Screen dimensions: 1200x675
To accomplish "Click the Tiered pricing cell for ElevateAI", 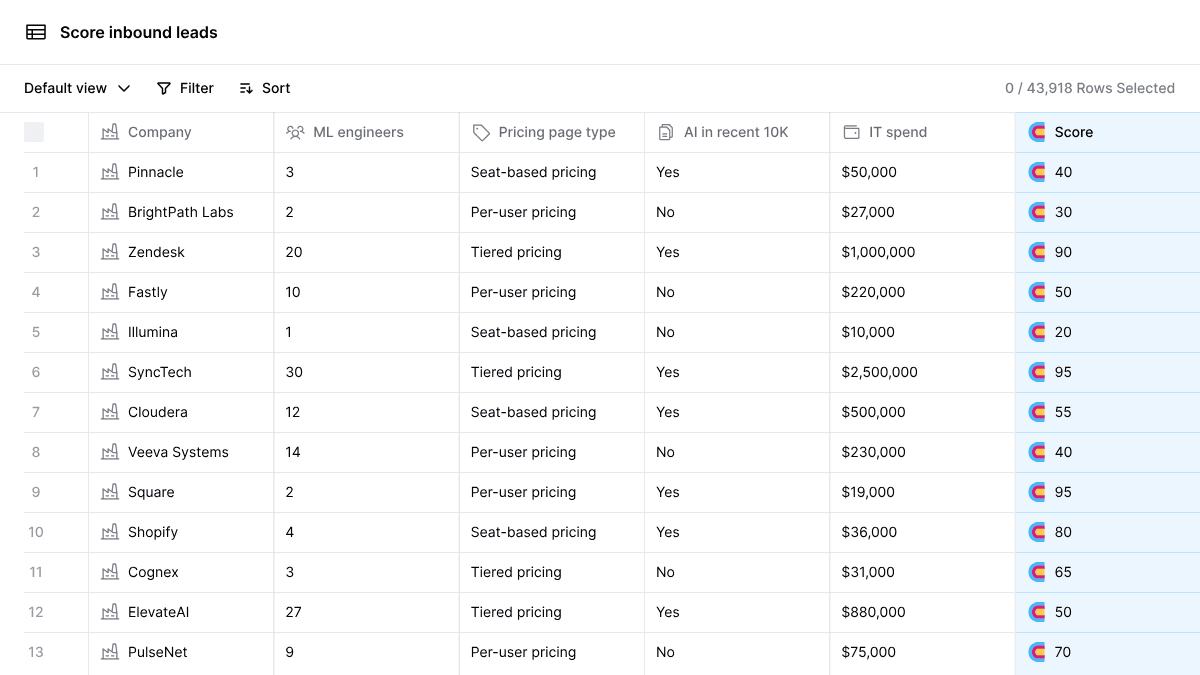I will (x=552, y=612).
